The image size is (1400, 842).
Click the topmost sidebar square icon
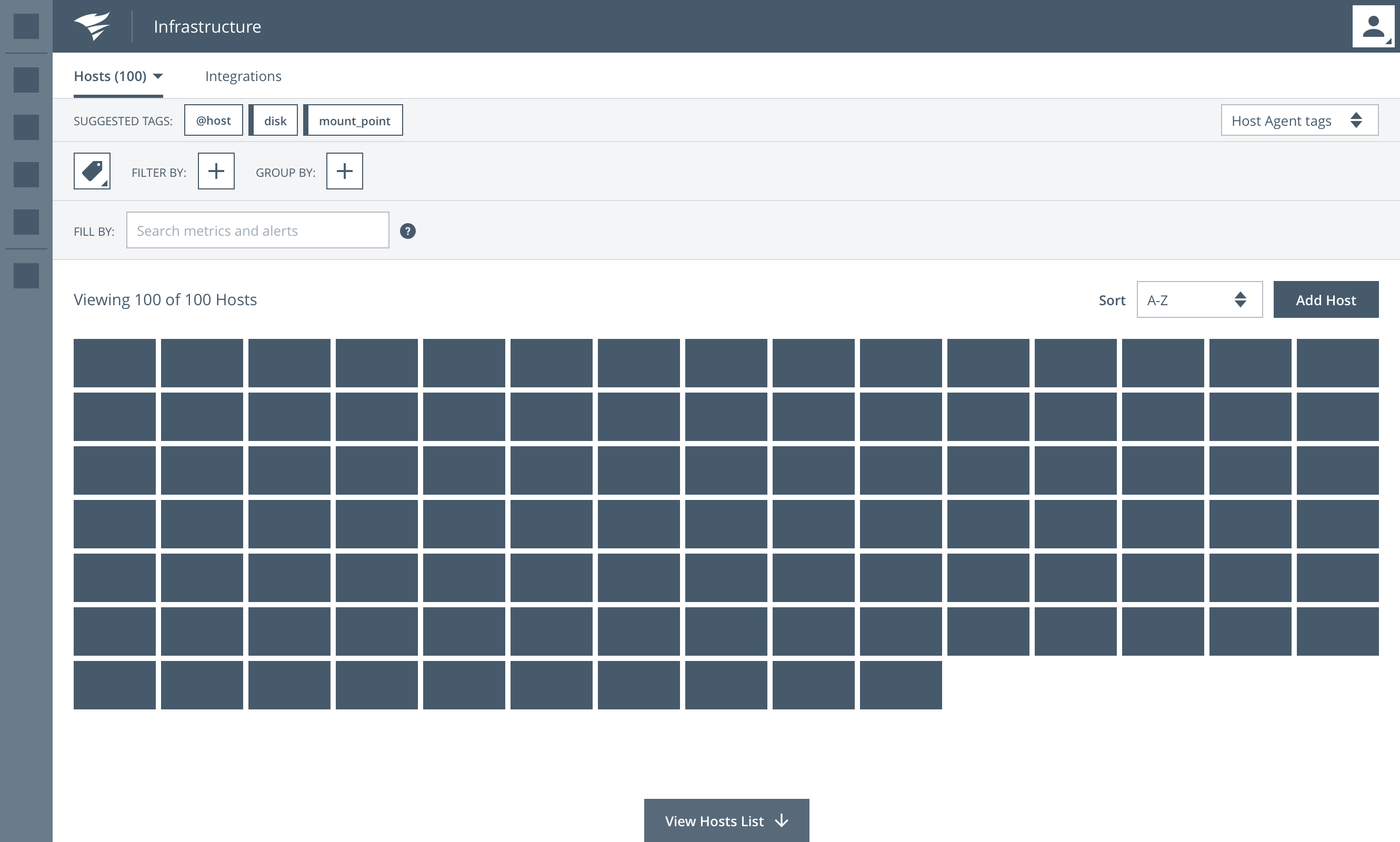point(26,26)
